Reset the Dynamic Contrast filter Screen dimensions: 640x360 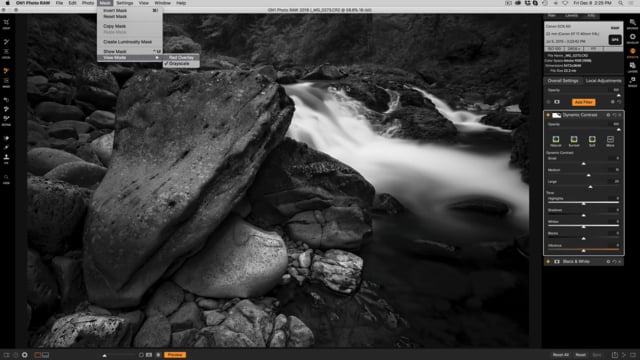click(x=614, y=115)
